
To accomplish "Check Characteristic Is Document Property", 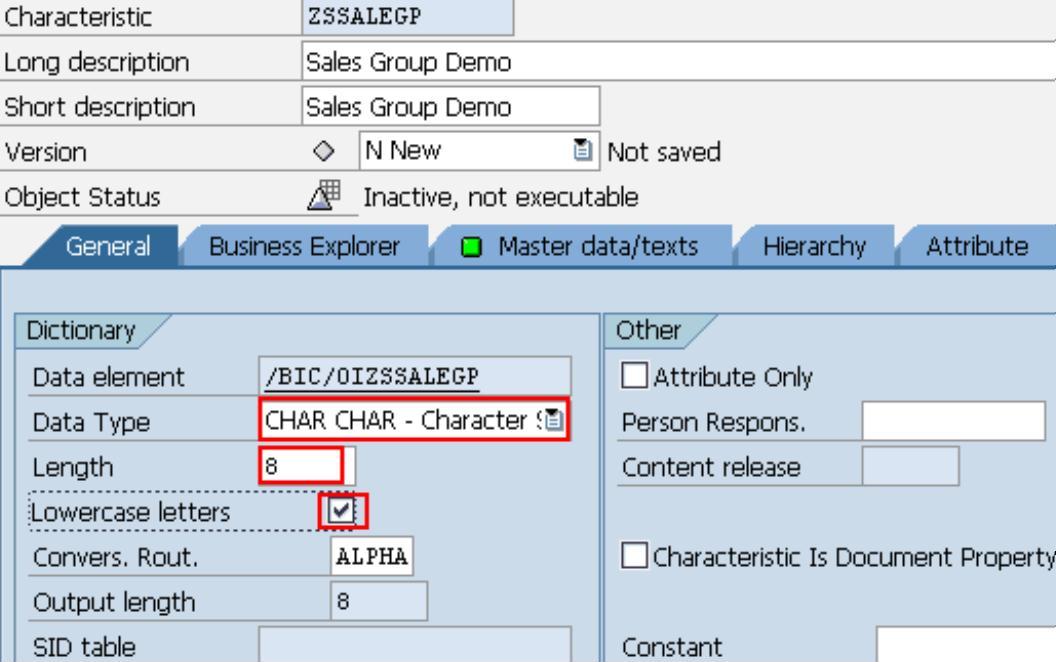I will click(634, 556).
